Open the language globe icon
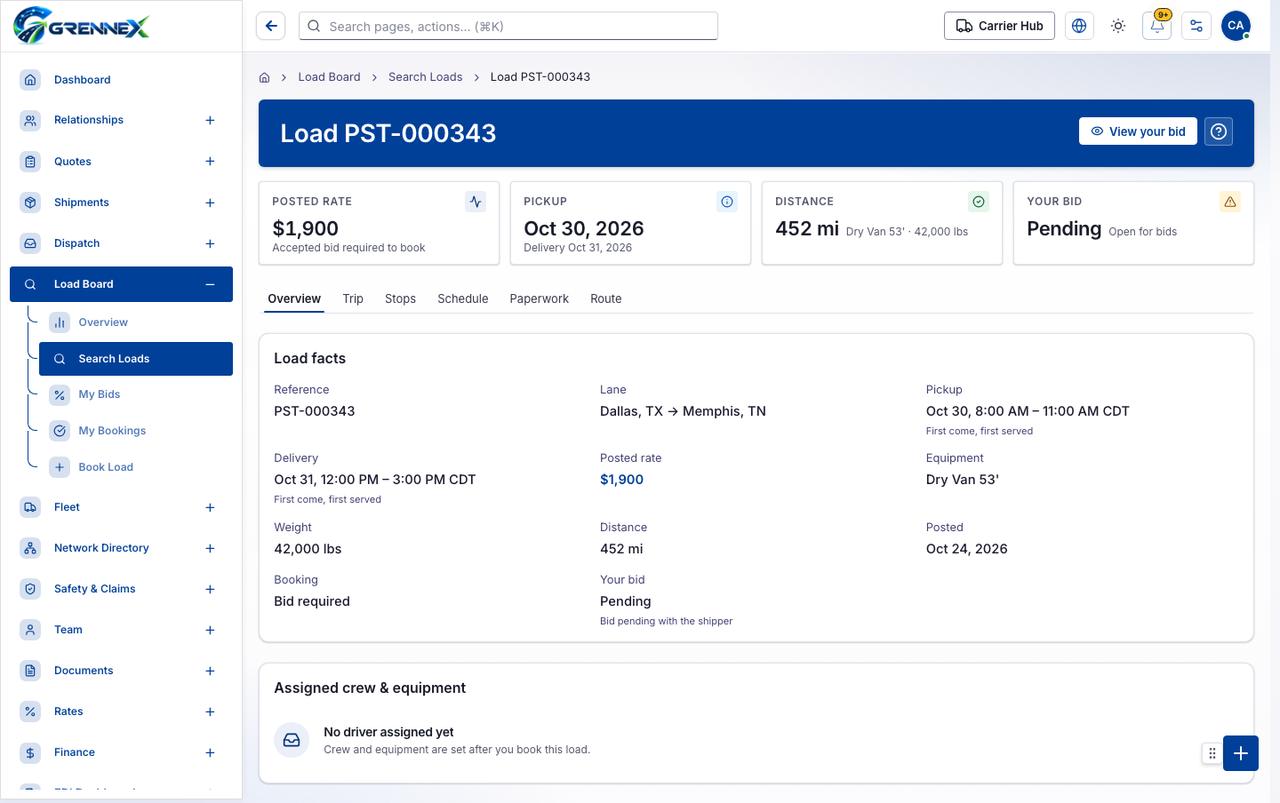 point(1079,26)
